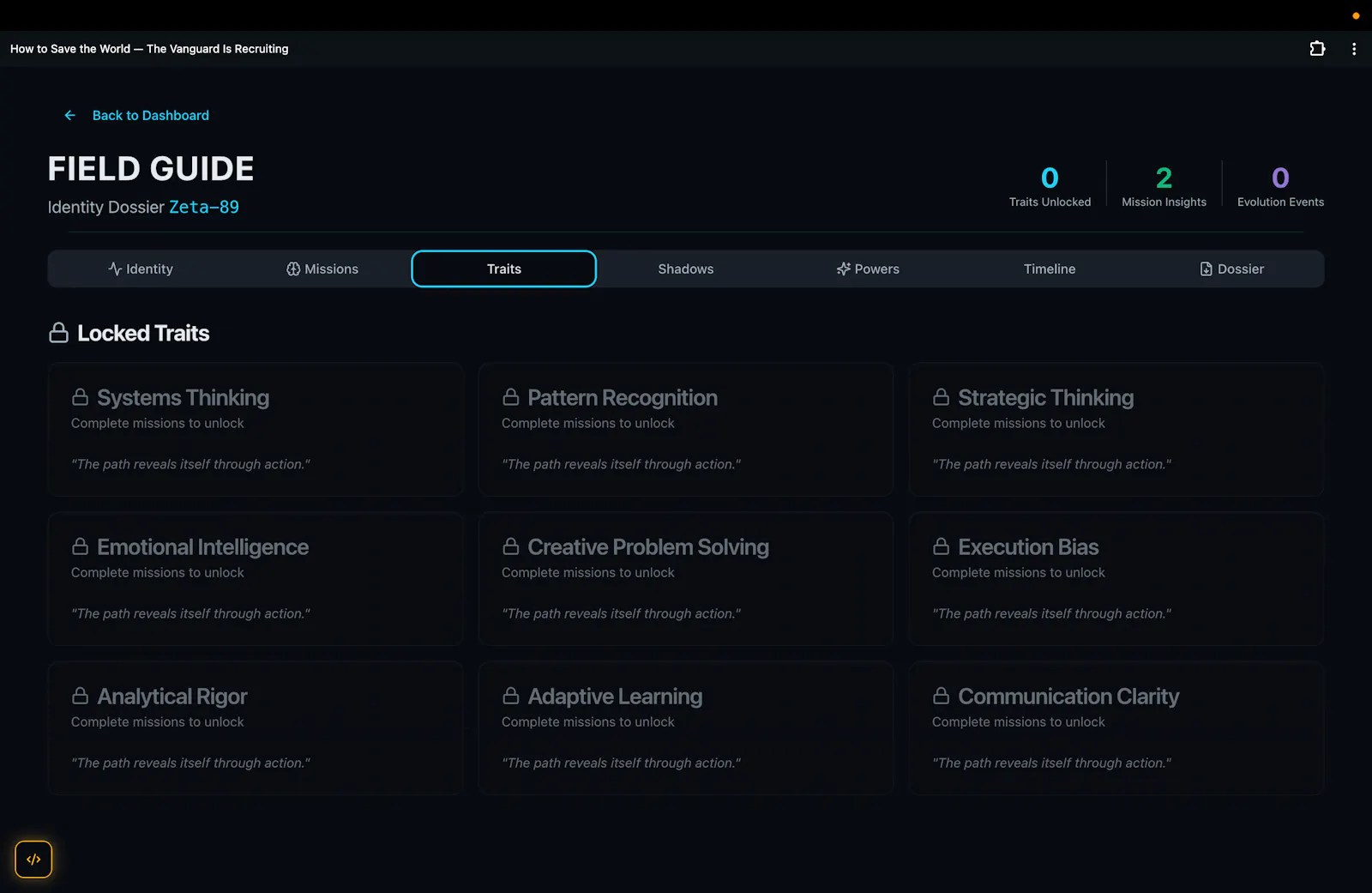Click the Execution Bias lock icon
Screen dimensions: 1372x893
pos(941,546)
